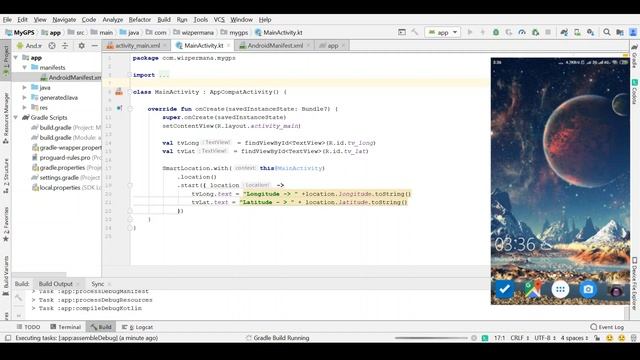Viewport: 640px width, 360px height.
Task: Click the Make Project hammer icon
Action: pyautogui.click(x=415, y=32)
